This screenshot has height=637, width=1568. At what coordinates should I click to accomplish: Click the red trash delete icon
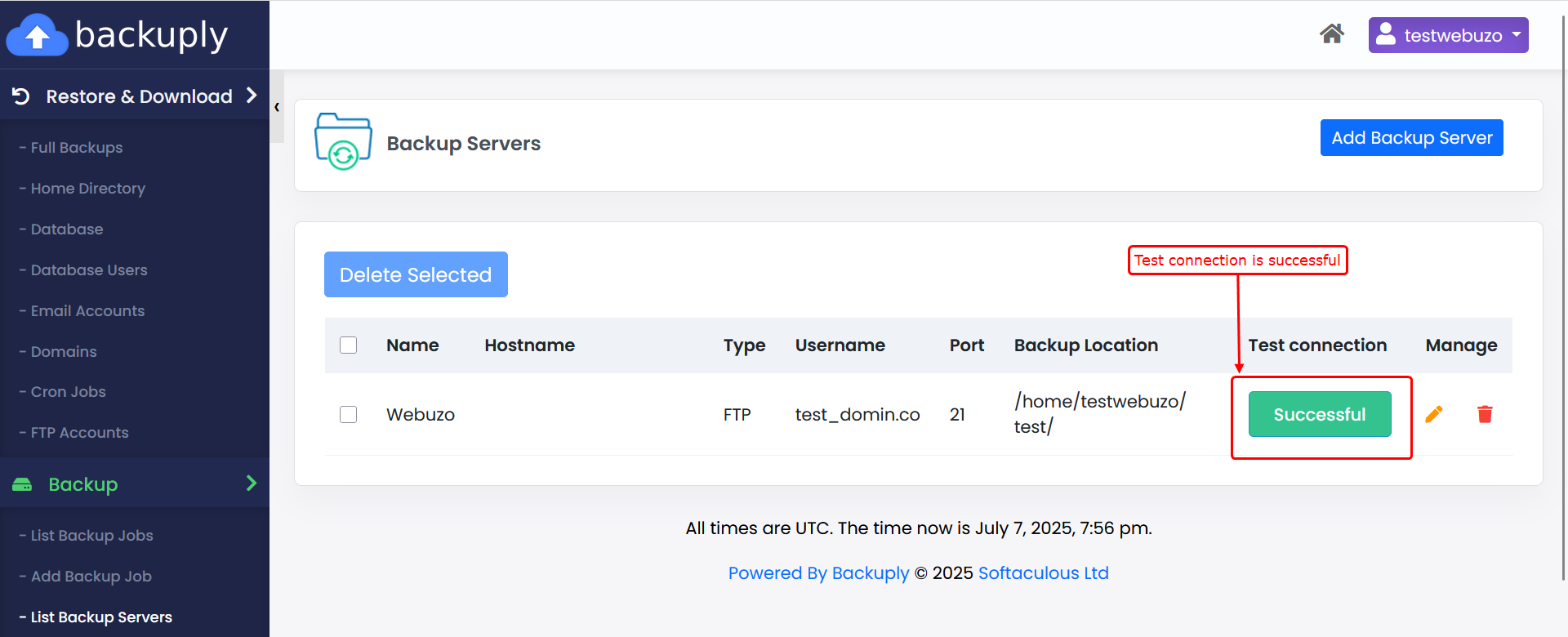(1485, 415)
